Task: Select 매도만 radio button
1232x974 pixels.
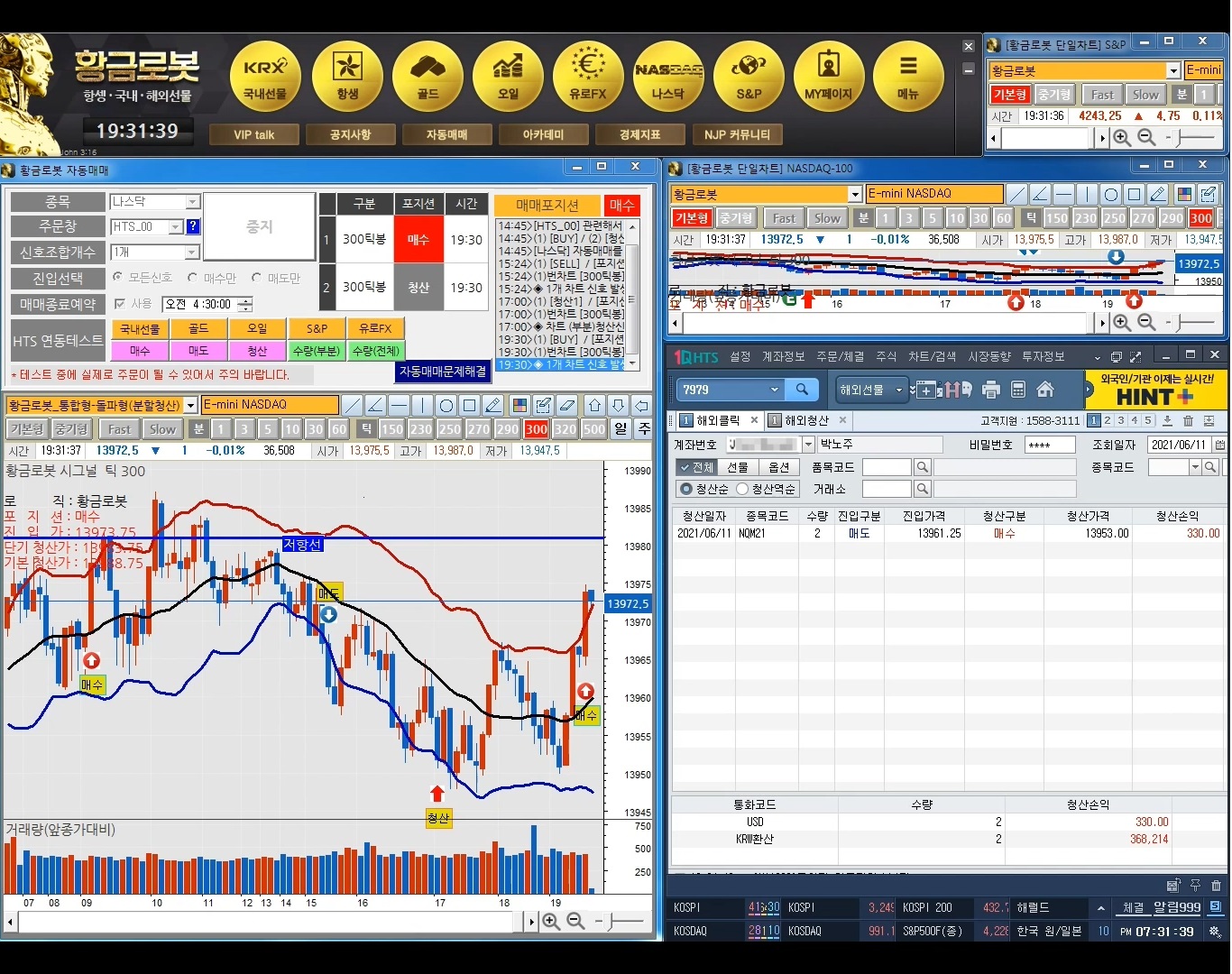Action: pyautogui.click(x=257, y=278)
